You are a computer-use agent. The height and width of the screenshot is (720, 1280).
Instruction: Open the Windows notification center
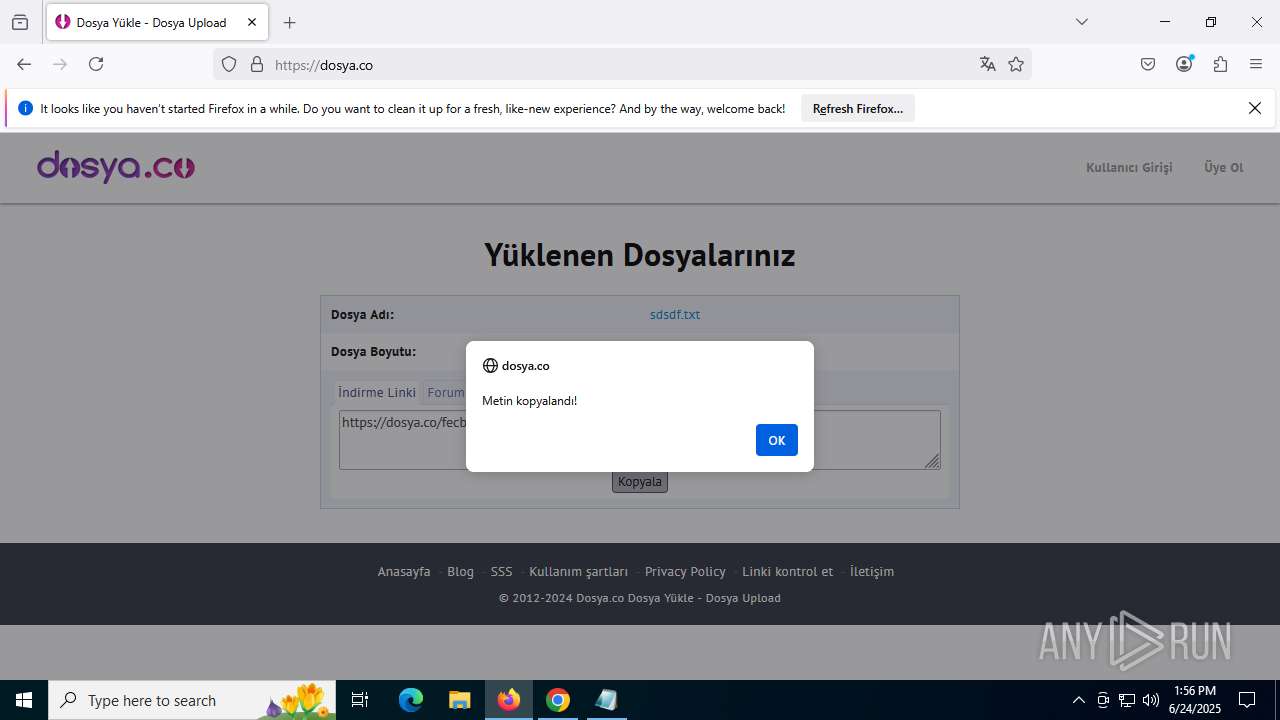point(1247,700)
